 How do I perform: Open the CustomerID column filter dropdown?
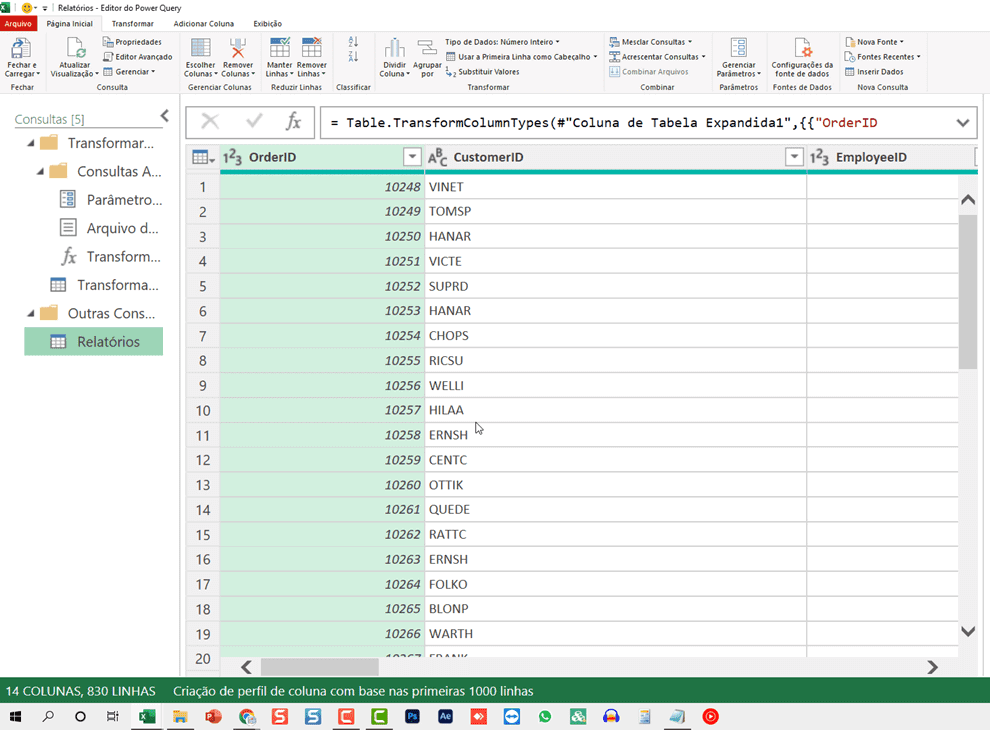click(x=794, y=157)
